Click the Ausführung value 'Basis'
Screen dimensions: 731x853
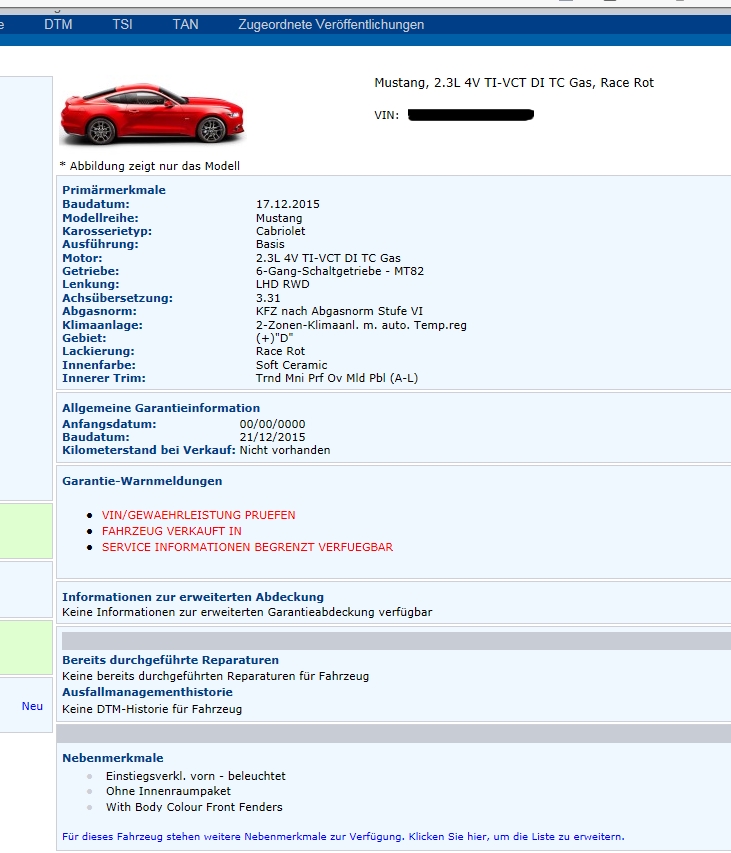pyautogui.click(x=270, y=244)
